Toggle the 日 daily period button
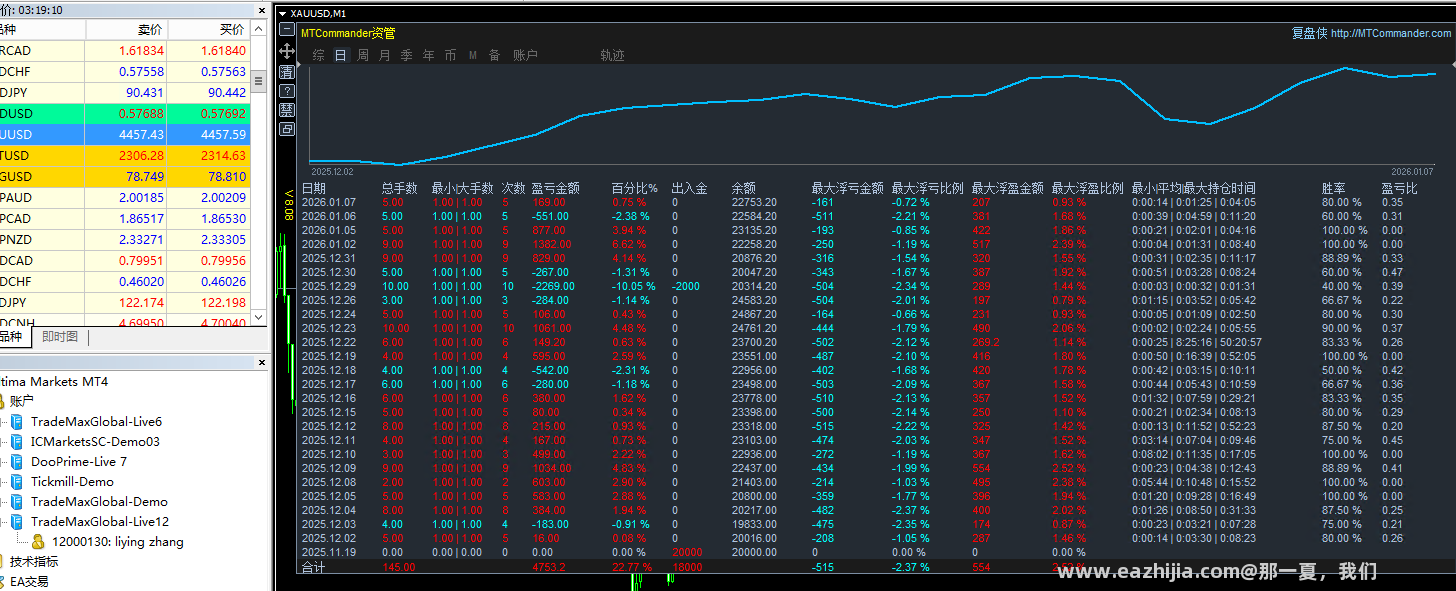The height and width of the screenshot is (591, 1456). (x=341, y=55)
